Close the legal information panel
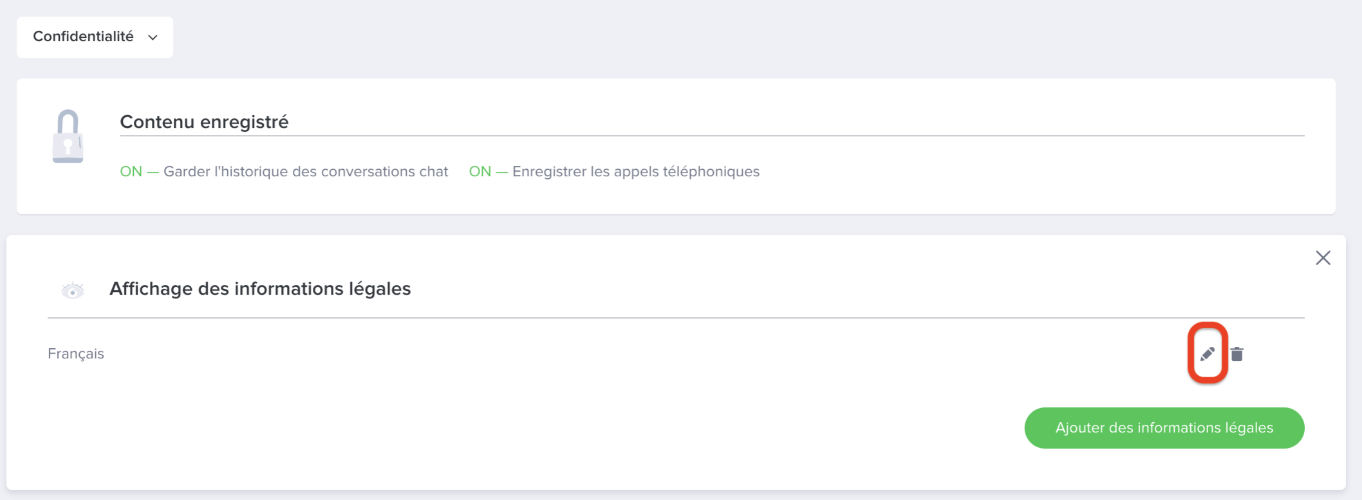 [1323, 258]
